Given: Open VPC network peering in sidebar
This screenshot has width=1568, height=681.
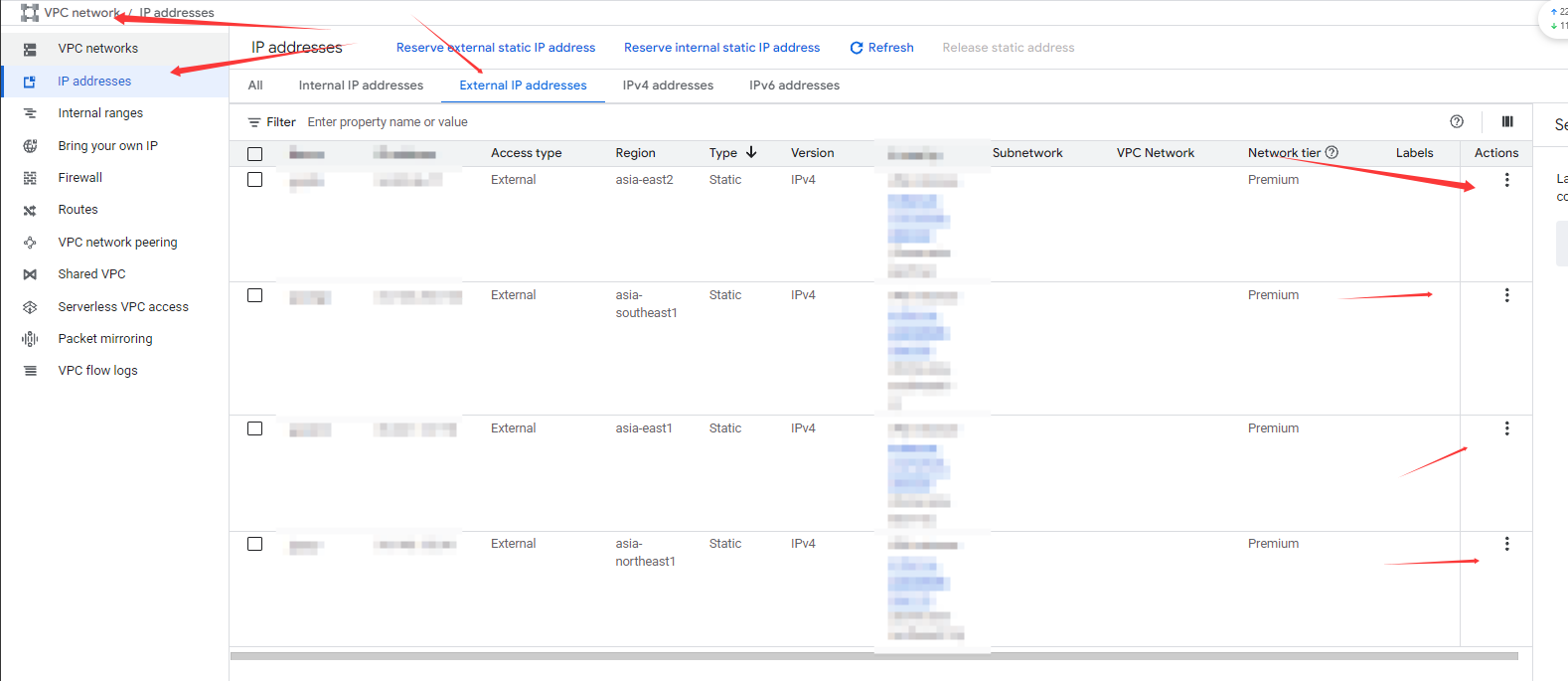Looking at the screenshot, I should click(115, 243).
